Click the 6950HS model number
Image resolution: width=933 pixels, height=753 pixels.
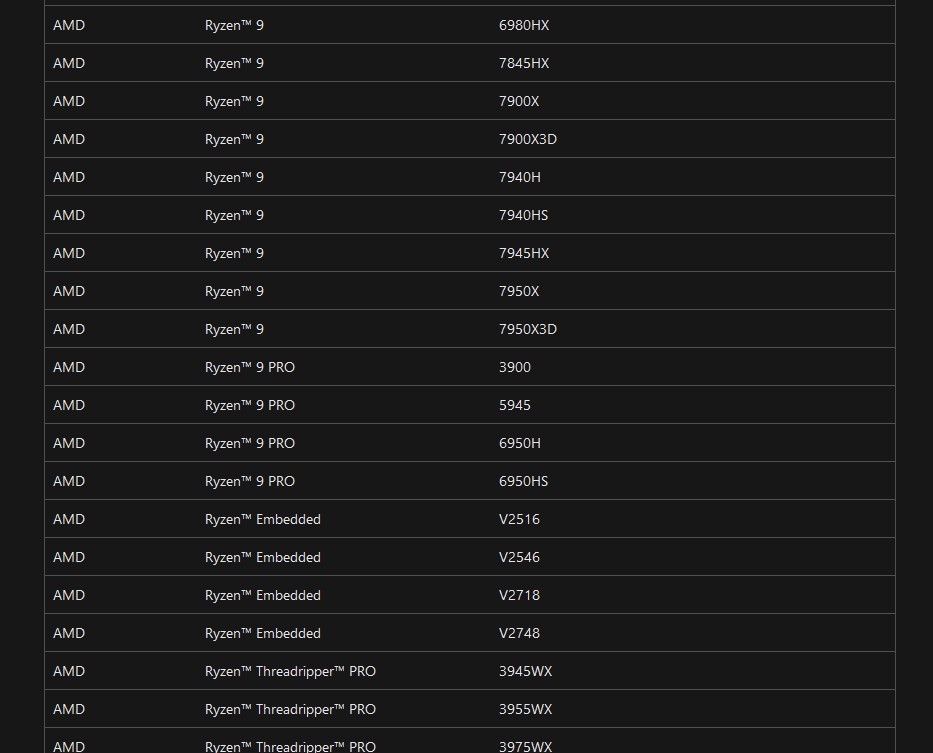[524, 481]
